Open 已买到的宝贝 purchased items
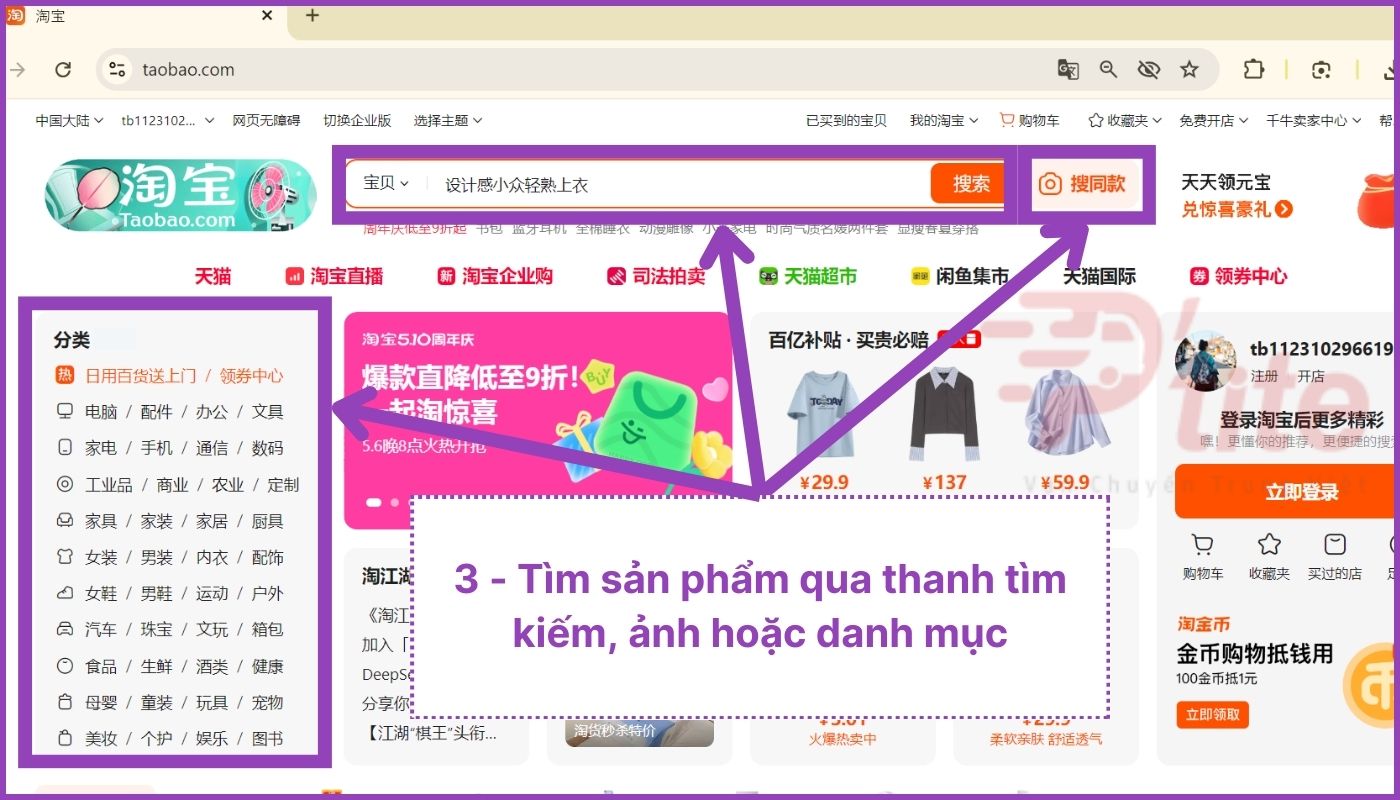 tap(846, 120)
